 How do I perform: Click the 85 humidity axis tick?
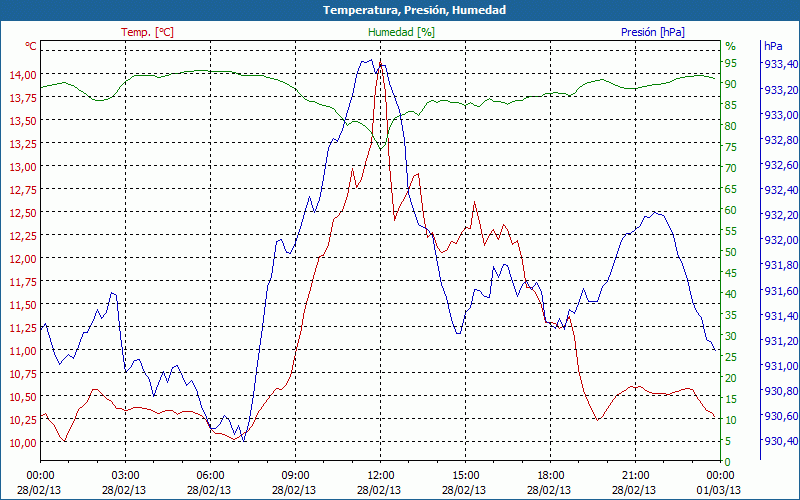click(731, 105)
